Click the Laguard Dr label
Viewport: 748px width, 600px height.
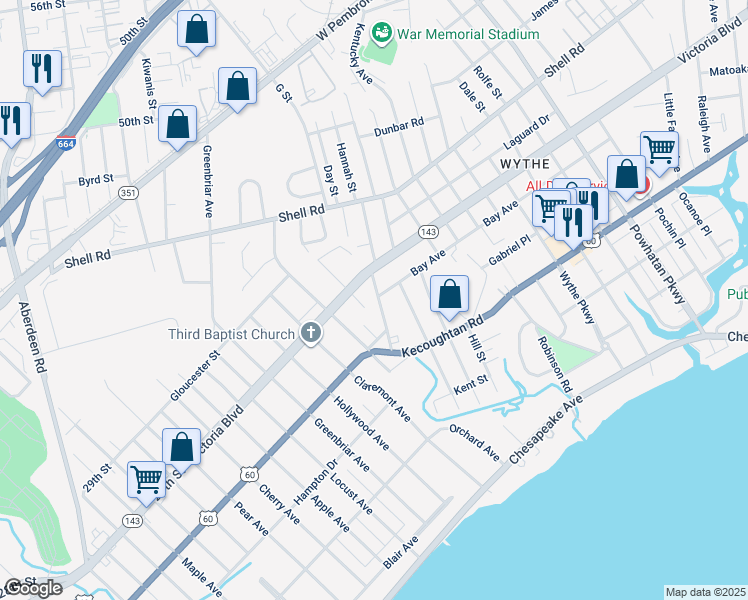tap(527, 132)
